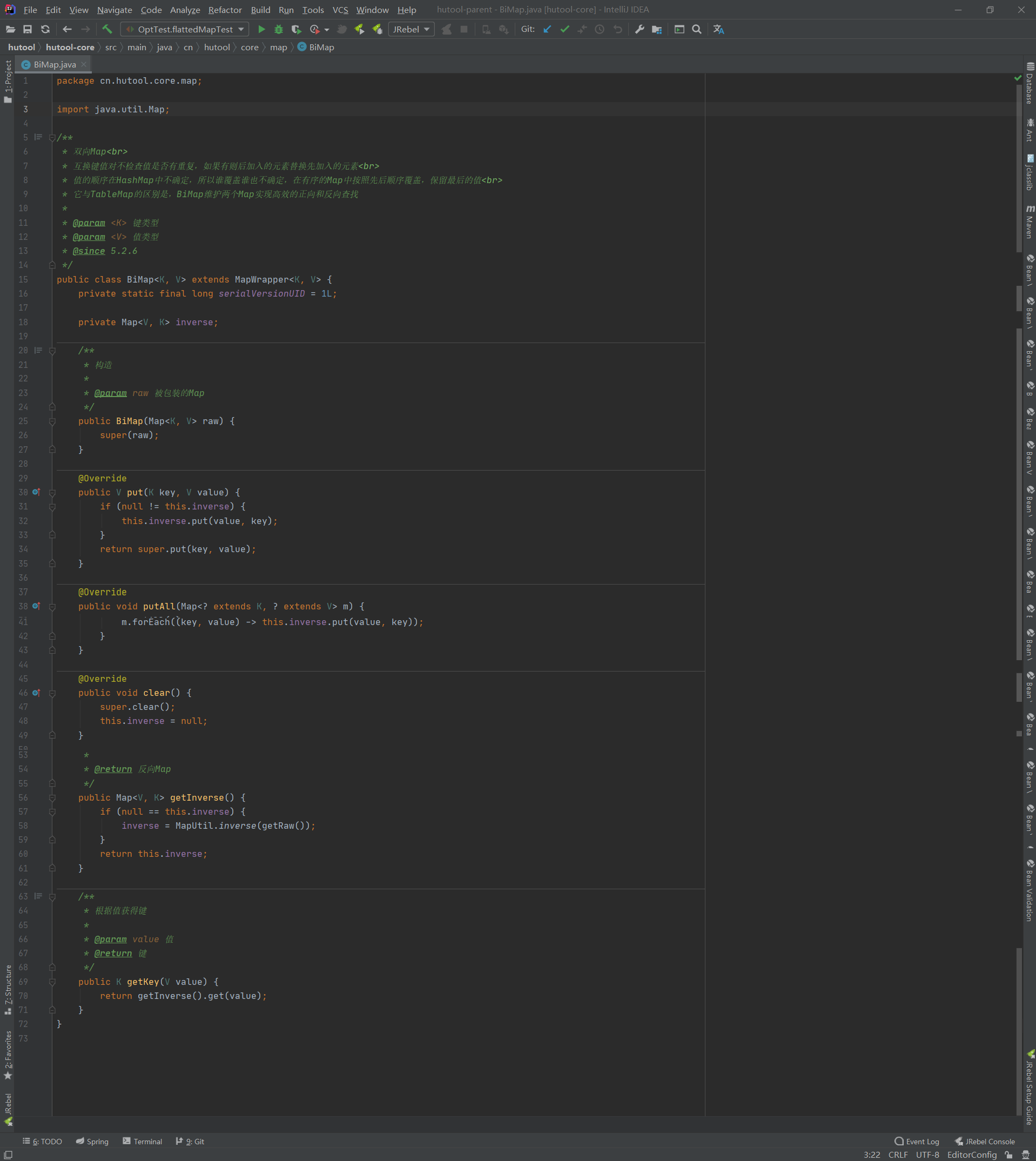
Task: Open the File menu
Action: coord(30,10)
